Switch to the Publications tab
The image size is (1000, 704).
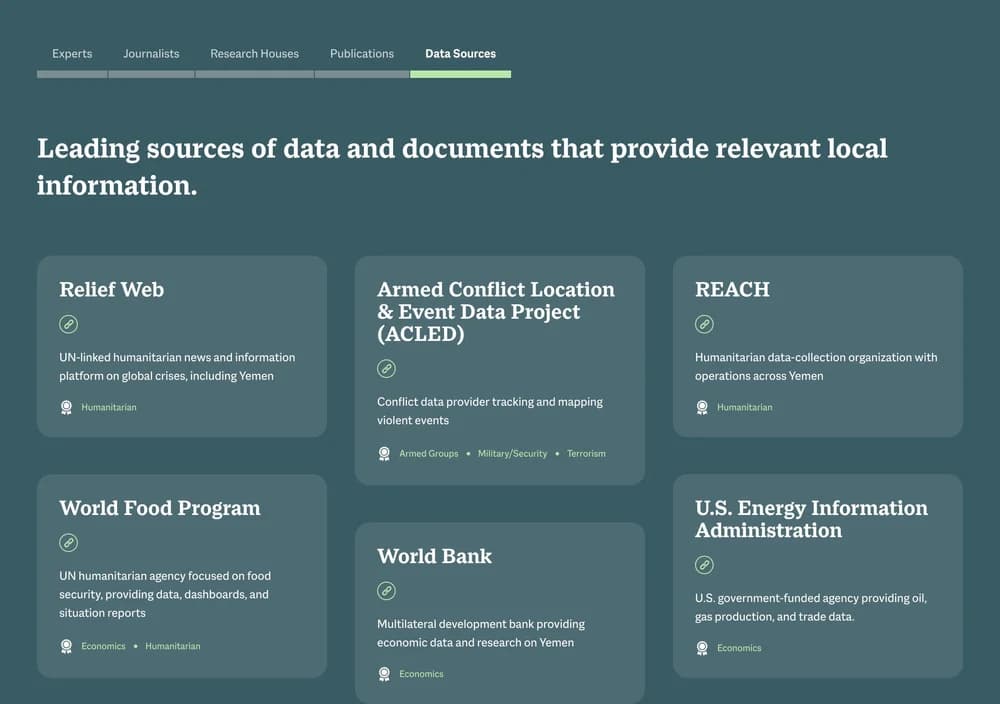(x=362, y=54)
